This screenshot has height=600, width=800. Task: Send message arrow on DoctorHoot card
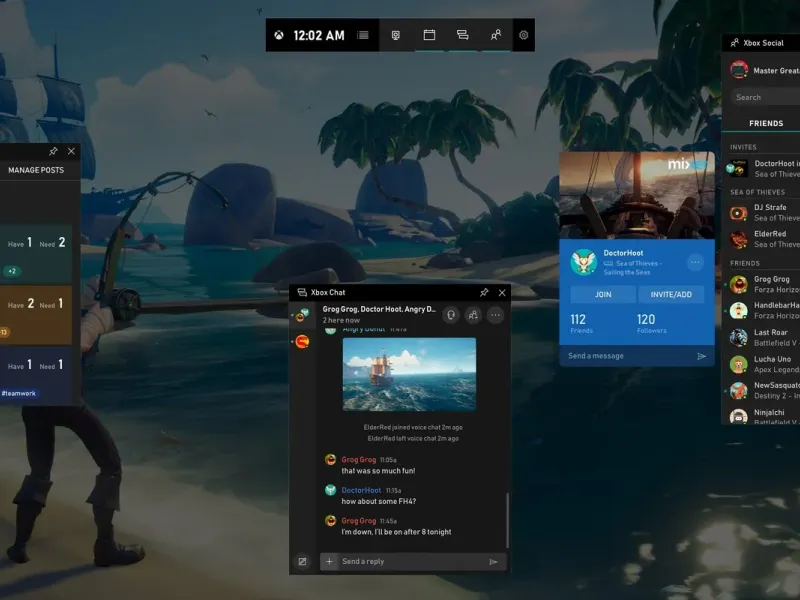(x=702, y=356)
